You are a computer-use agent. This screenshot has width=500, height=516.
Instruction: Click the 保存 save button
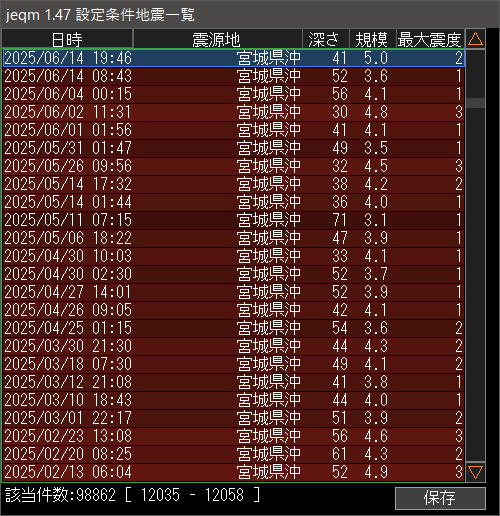point(440,498)
